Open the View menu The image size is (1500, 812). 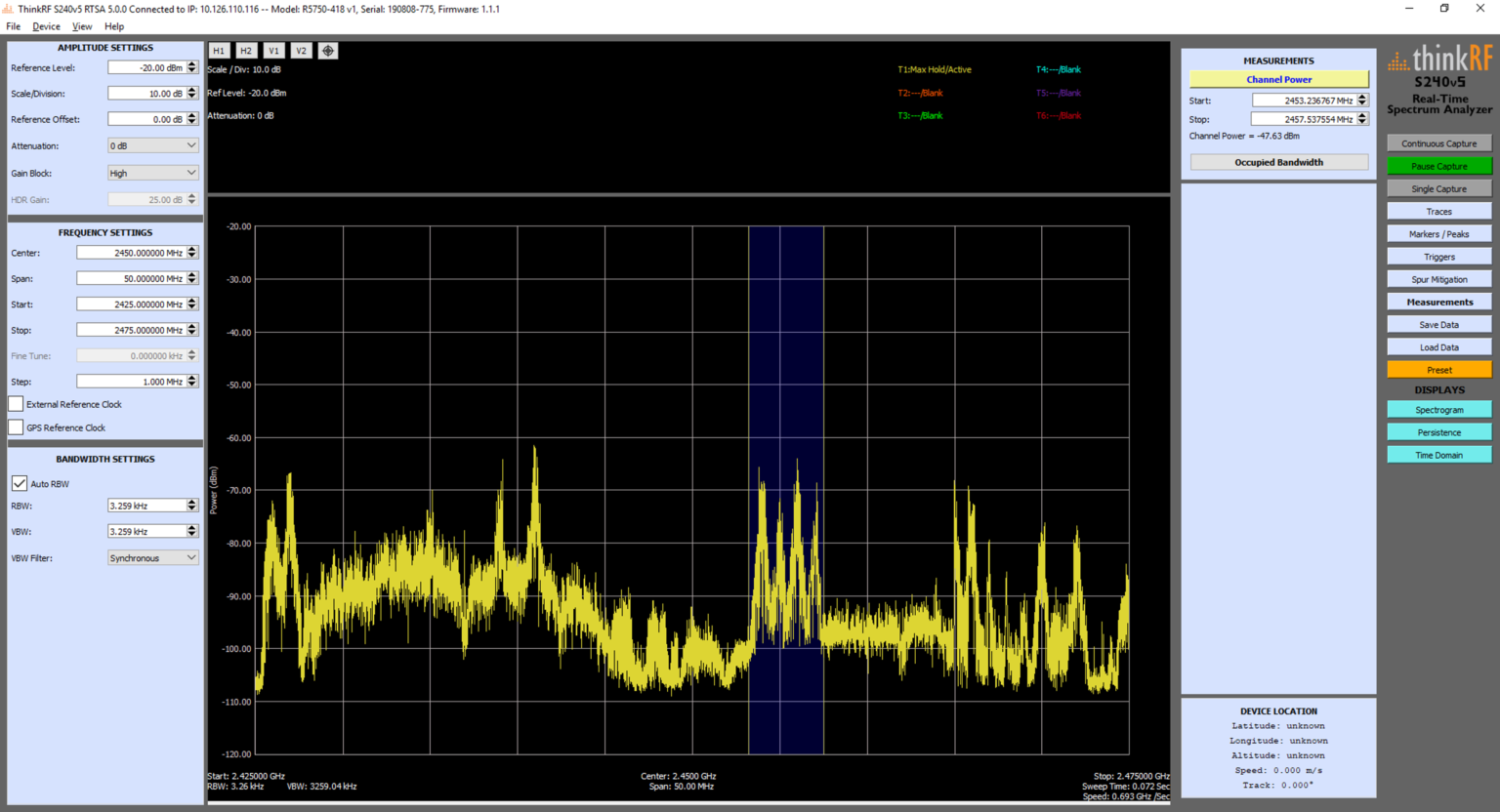point(82,26)
